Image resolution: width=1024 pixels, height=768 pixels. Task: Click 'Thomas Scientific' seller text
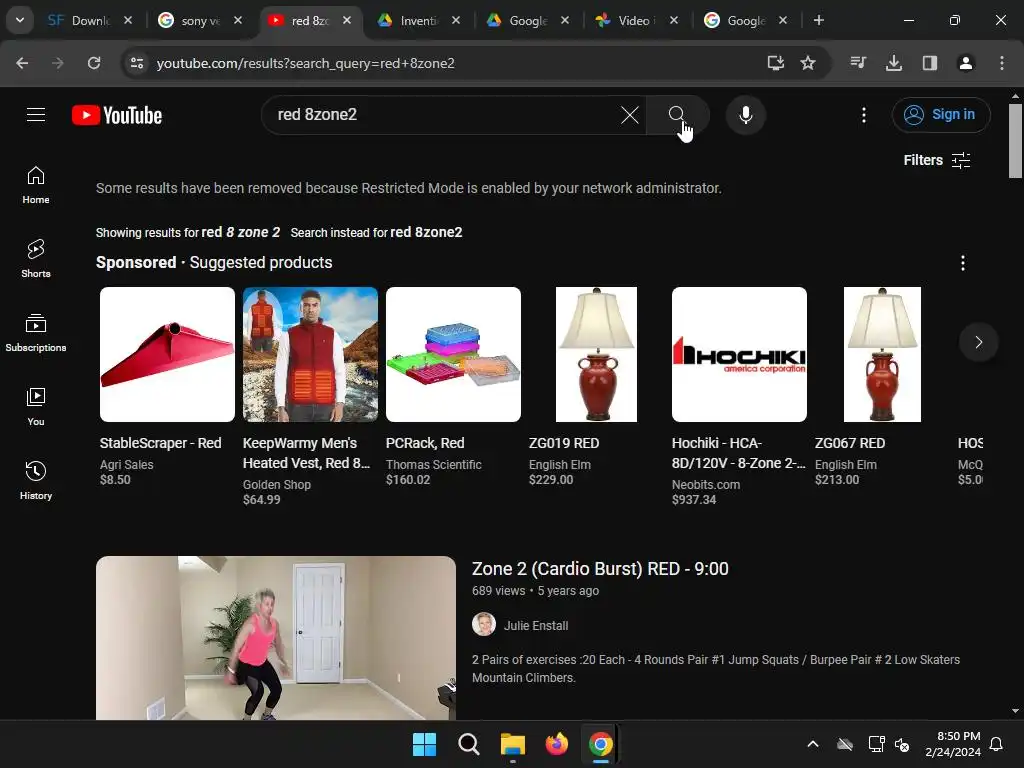click(434, 465)
